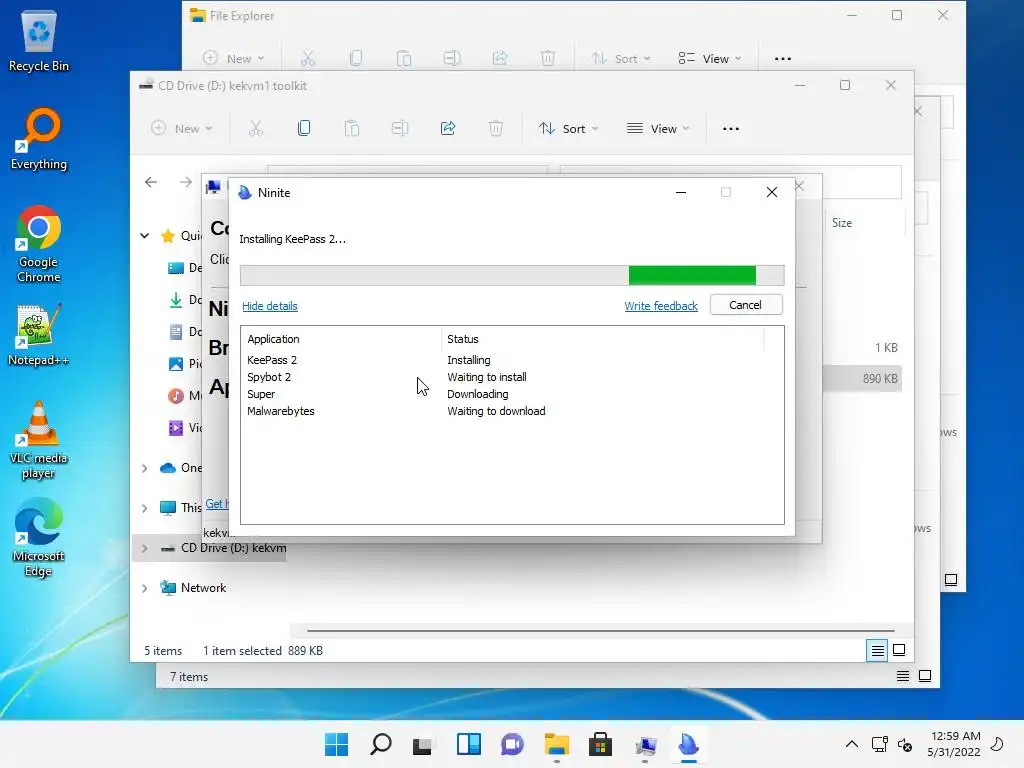Expand the Network tree node
The height and width of the screenshot is (768, 1024).
144,588
